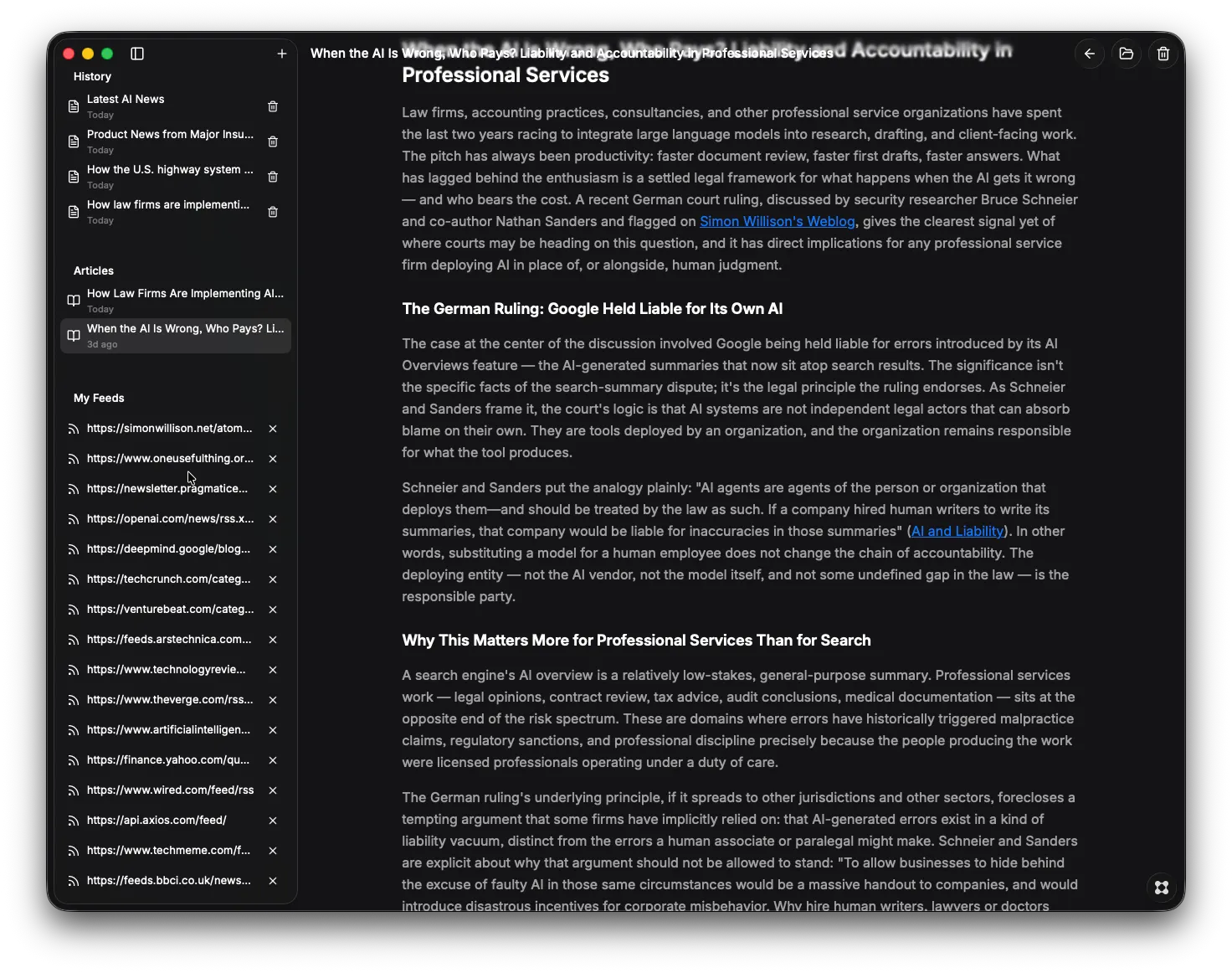Remove the newsletter.pragmatice... feed

(x=273, y=489)
